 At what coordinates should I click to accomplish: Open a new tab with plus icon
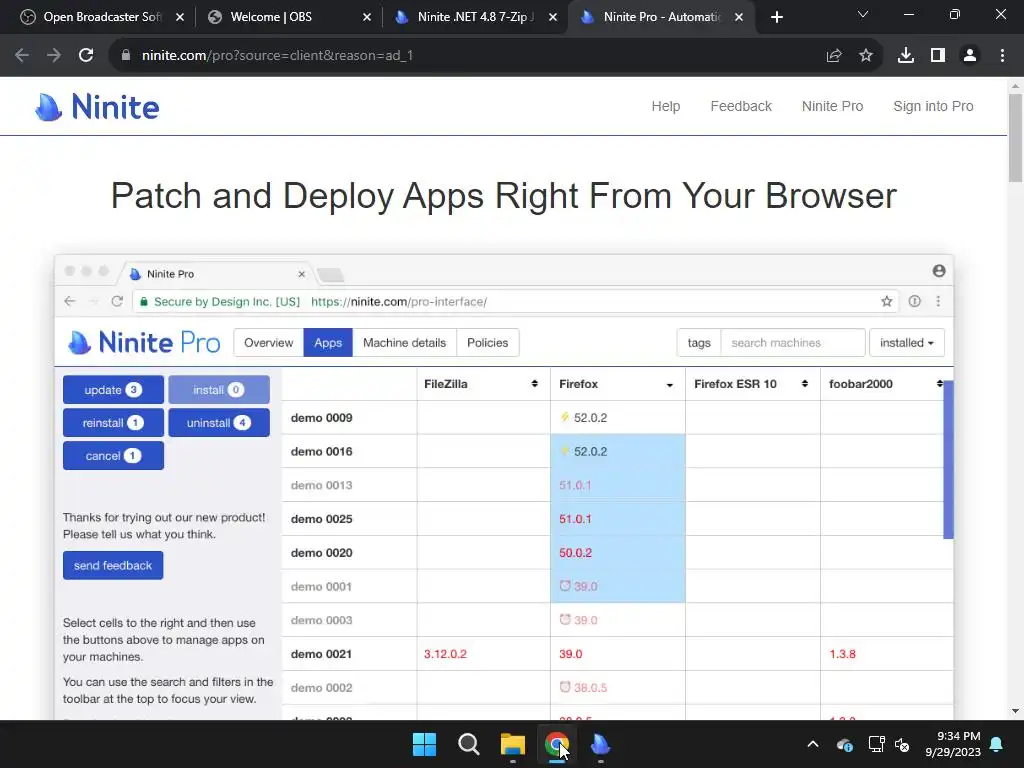[776, 18]
